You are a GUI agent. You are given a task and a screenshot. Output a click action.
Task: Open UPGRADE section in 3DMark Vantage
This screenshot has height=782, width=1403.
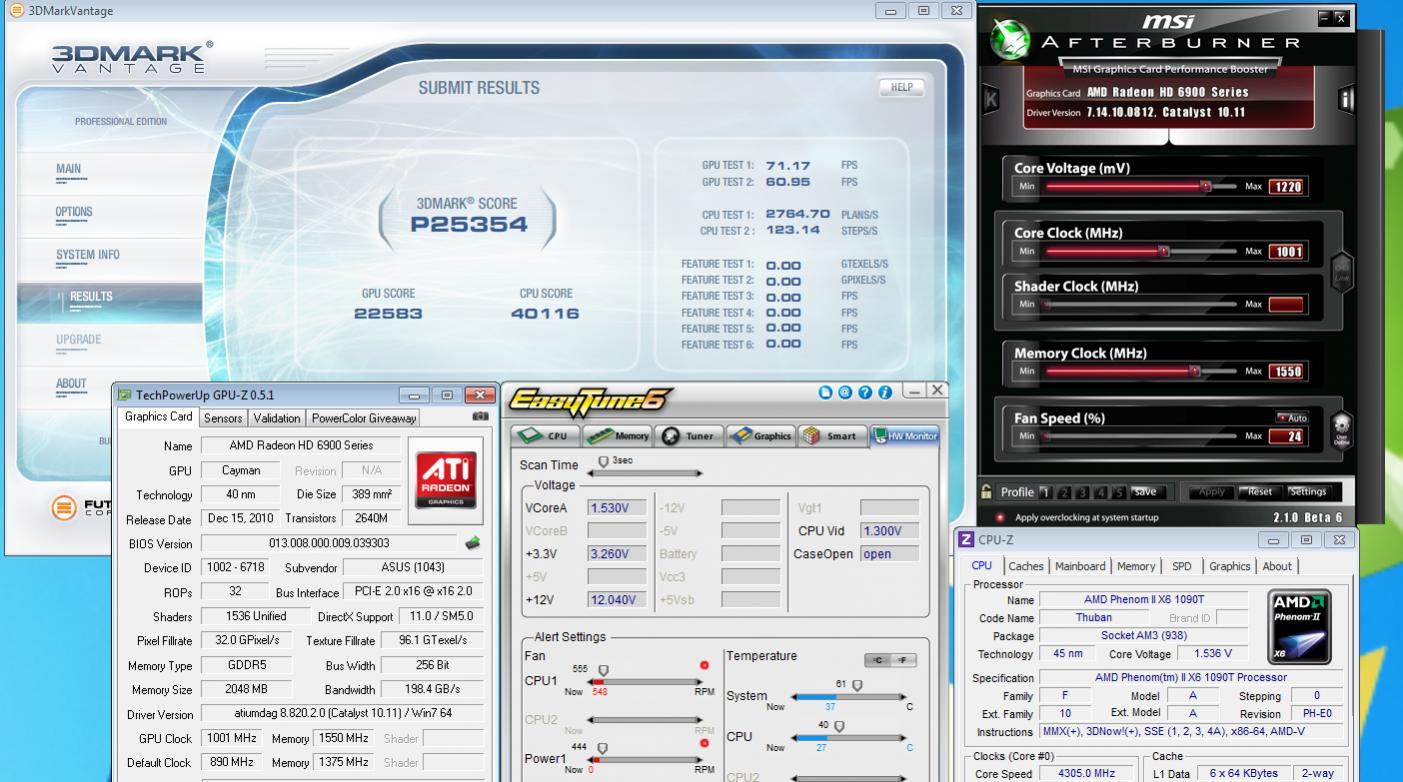pyautogui.click(x=78, y=340)
